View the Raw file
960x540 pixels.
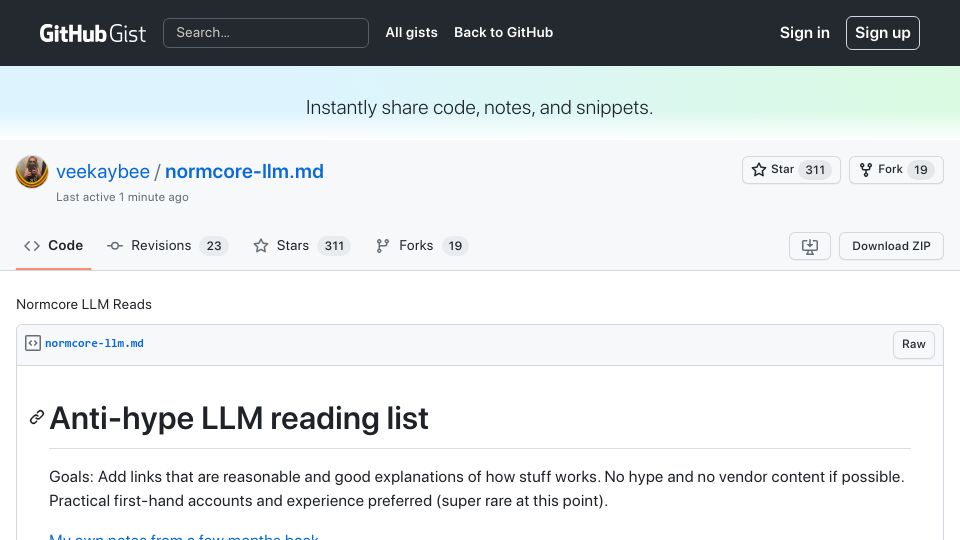coord(913,344)
